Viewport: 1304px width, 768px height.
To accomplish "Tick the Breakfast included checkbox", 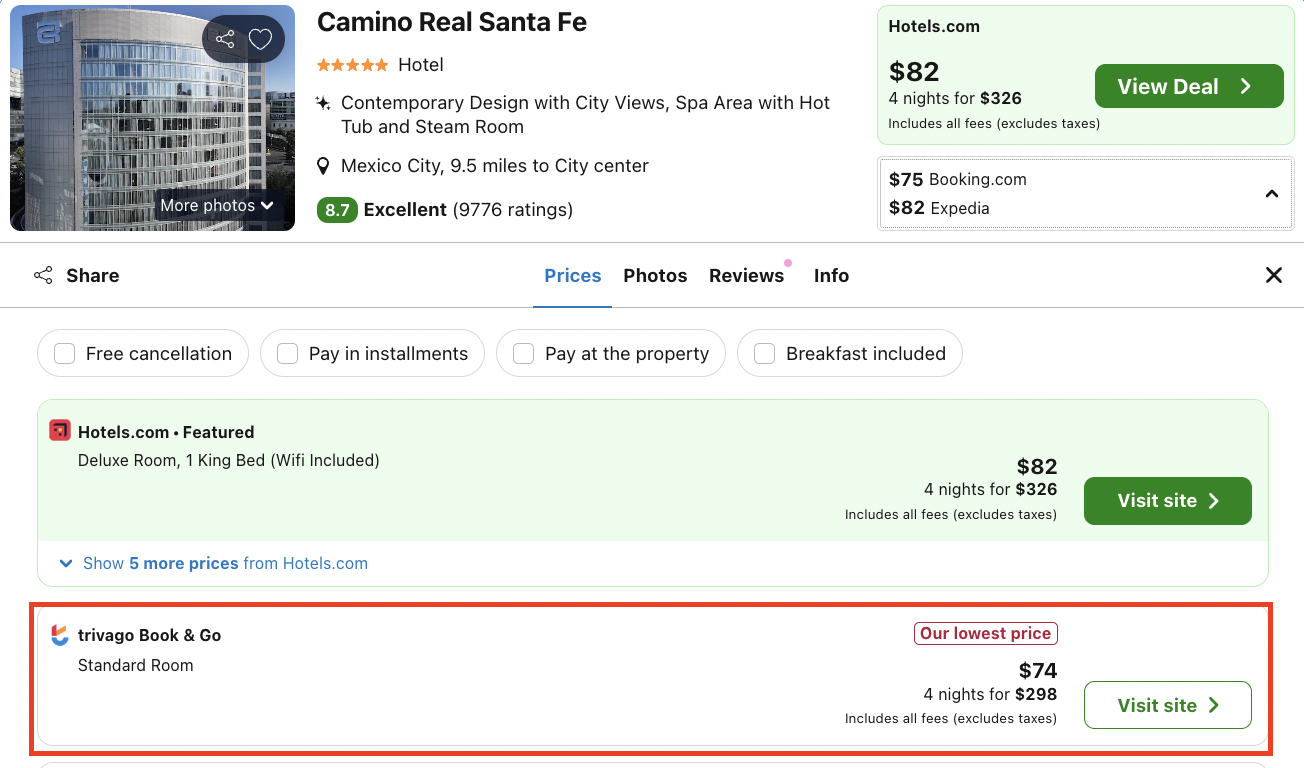I will click(765, 354).
